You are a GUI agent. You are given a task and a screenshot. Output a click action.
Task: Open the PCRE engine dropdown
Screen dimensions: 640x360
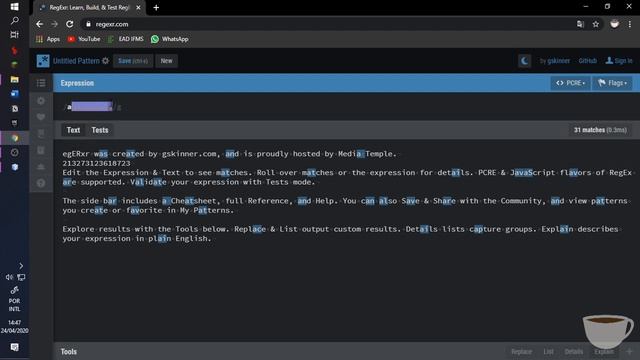point(571,83)
